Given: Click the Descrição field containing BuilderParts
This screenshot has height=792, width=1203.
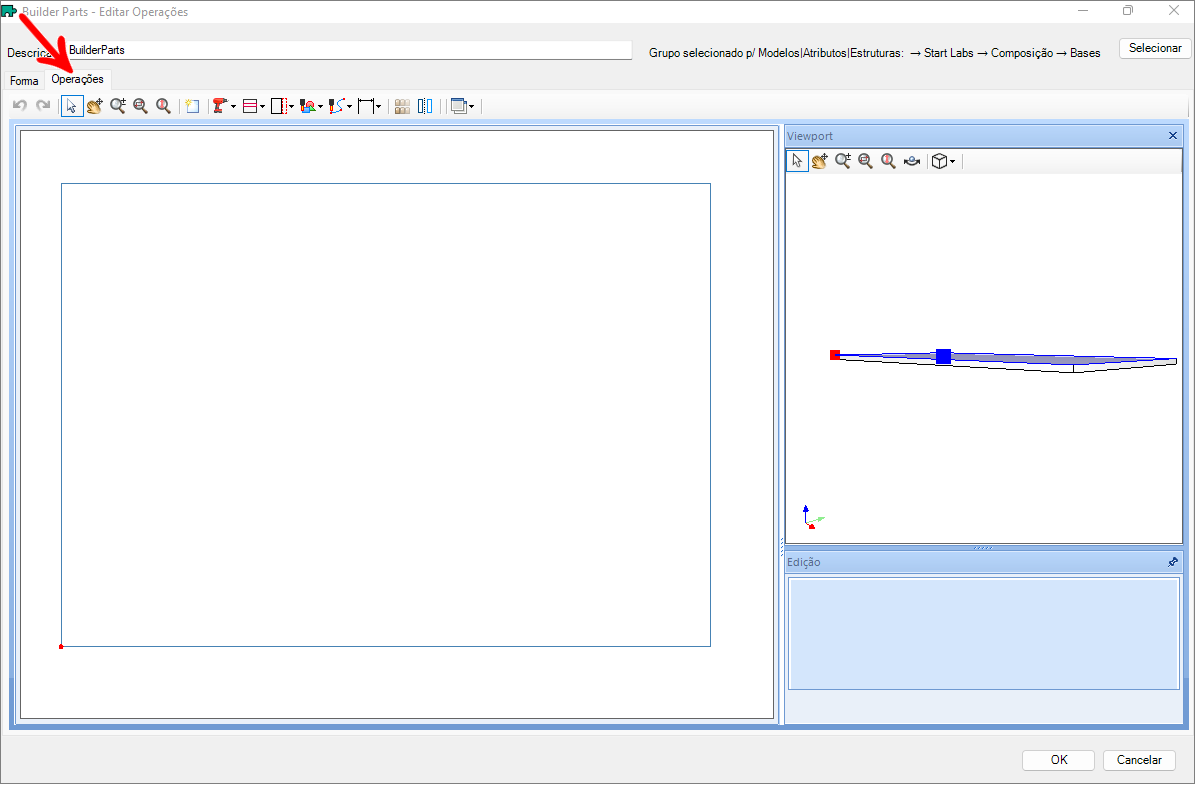Looking at the screenshot, I should coord(349,49).
